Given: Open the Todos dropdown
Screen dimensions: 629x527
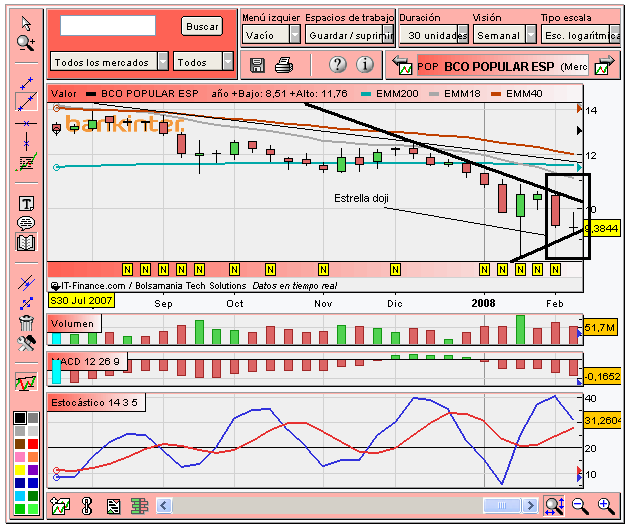Looking at the screenshot, I should click(203, 62).
